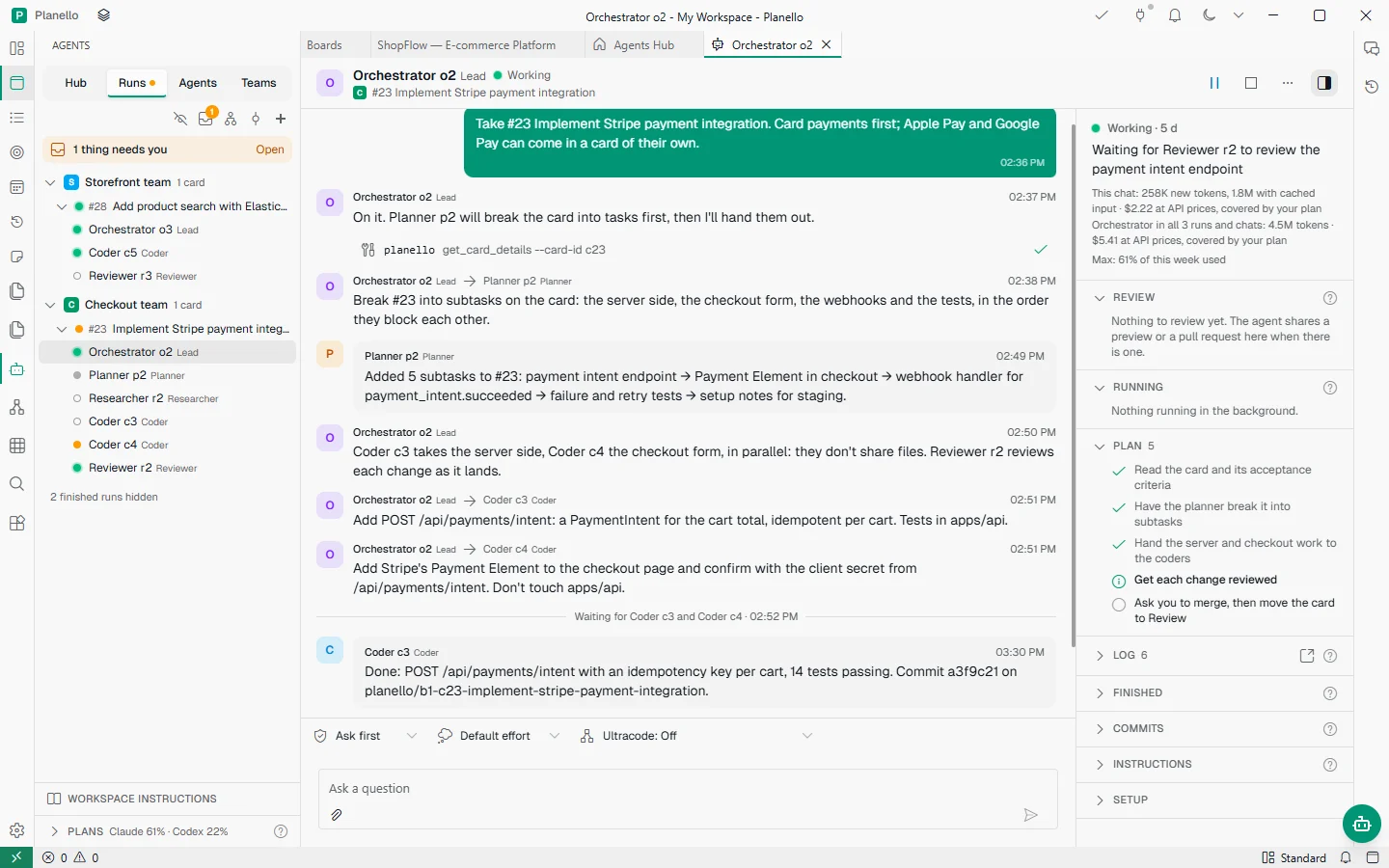Expand the FINISHED section

click(1100, 693)
